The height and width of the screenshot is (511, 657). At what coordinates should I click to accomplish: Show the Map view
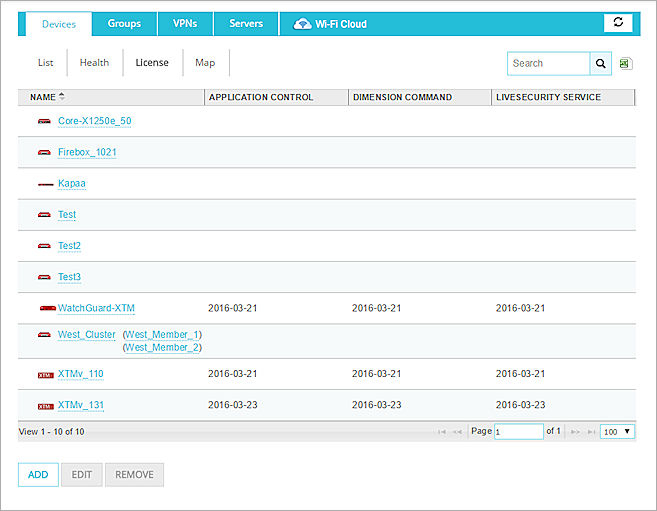point(205,63)
